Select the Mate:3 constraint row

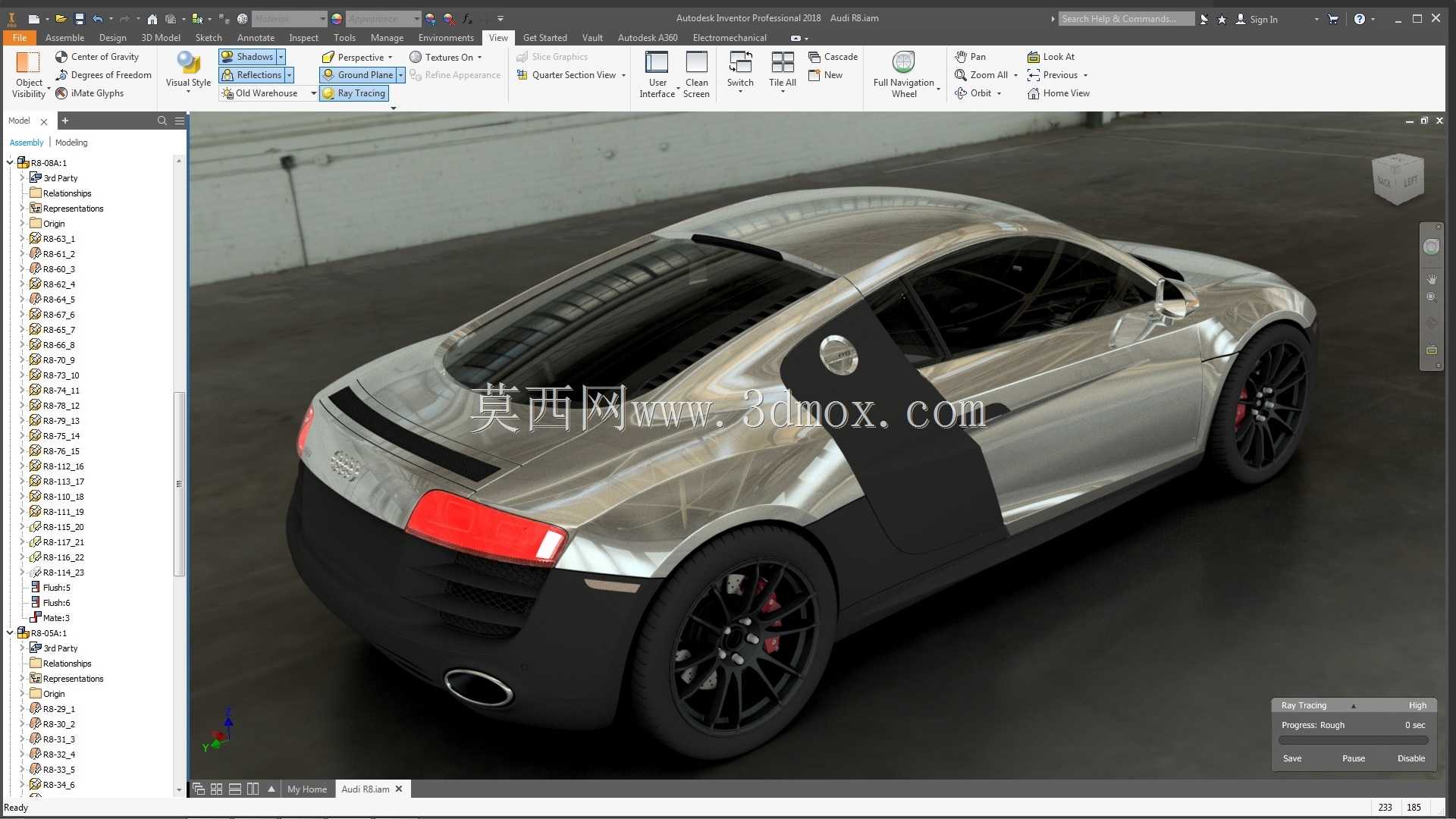point(56,618)
